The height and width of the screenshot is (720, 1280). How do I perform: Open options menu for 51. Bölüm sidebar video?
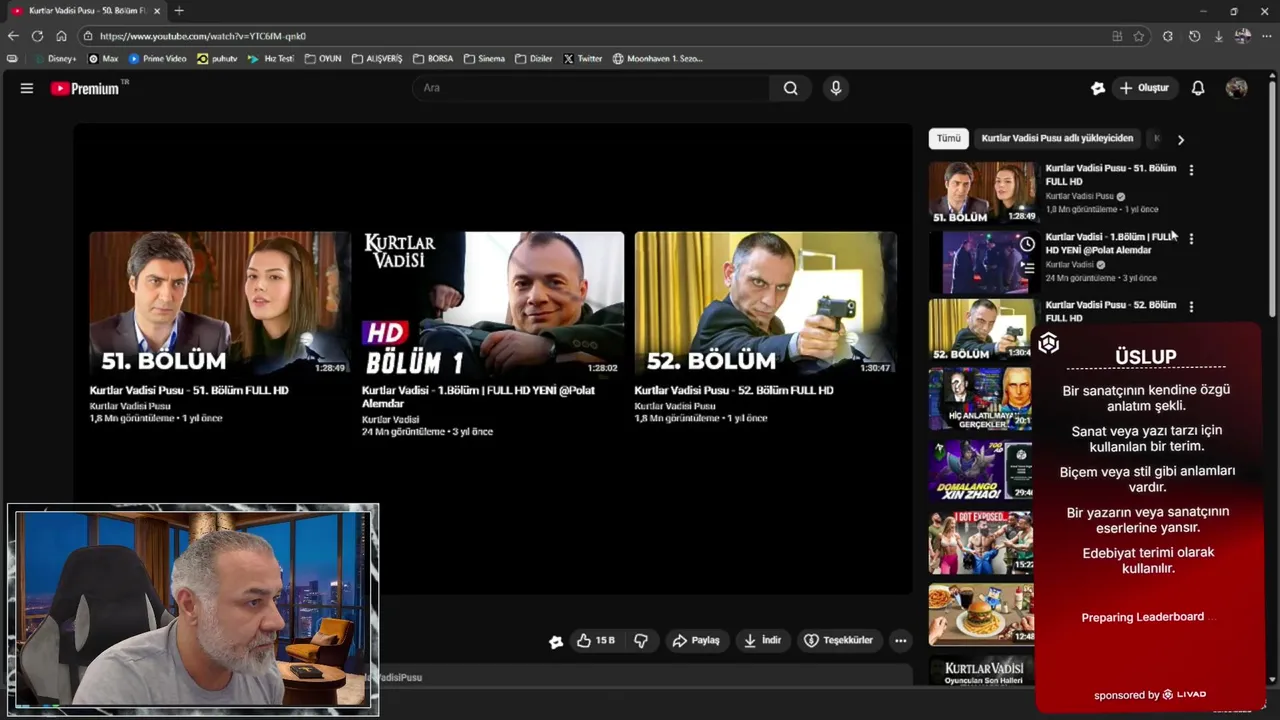1191,170
